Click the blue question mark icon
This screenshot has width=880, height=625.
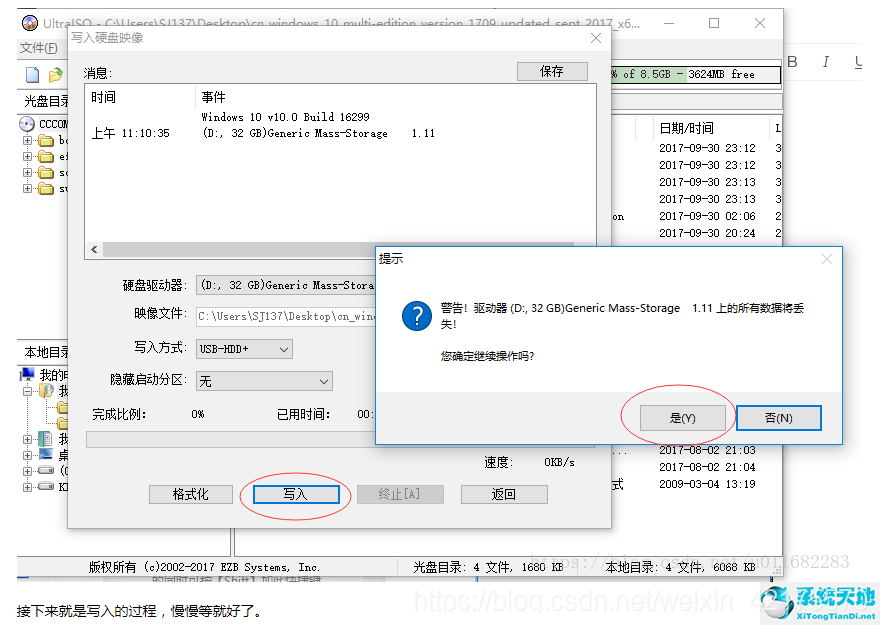pyautogui.click(x=416, y=317)
